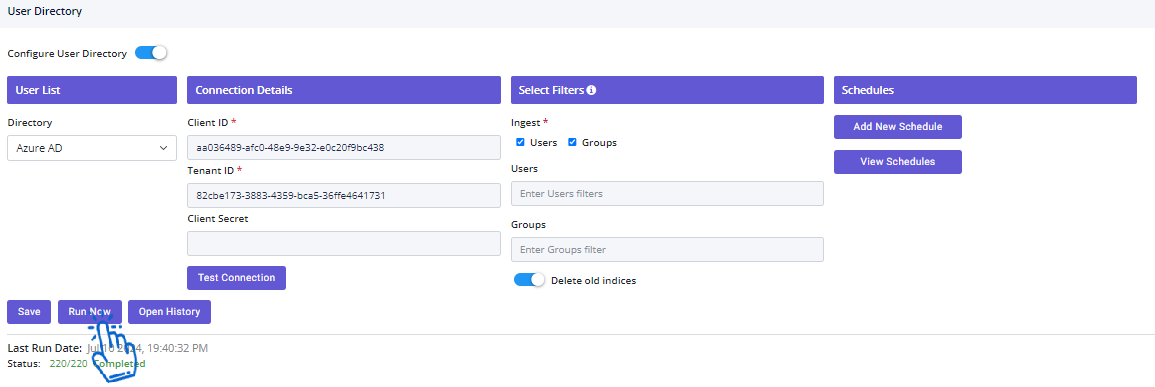
Task: Focus the Client ID input field
Action: (x=344, y=147)
